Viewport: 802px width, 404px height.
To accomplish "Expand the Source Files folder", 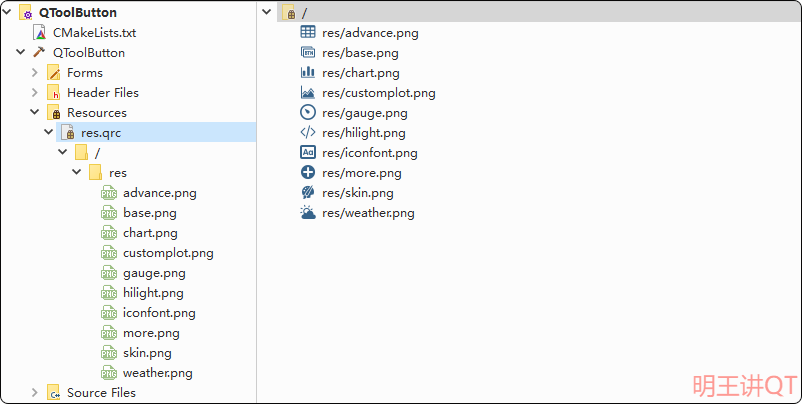I will click(x=35, y=393).
